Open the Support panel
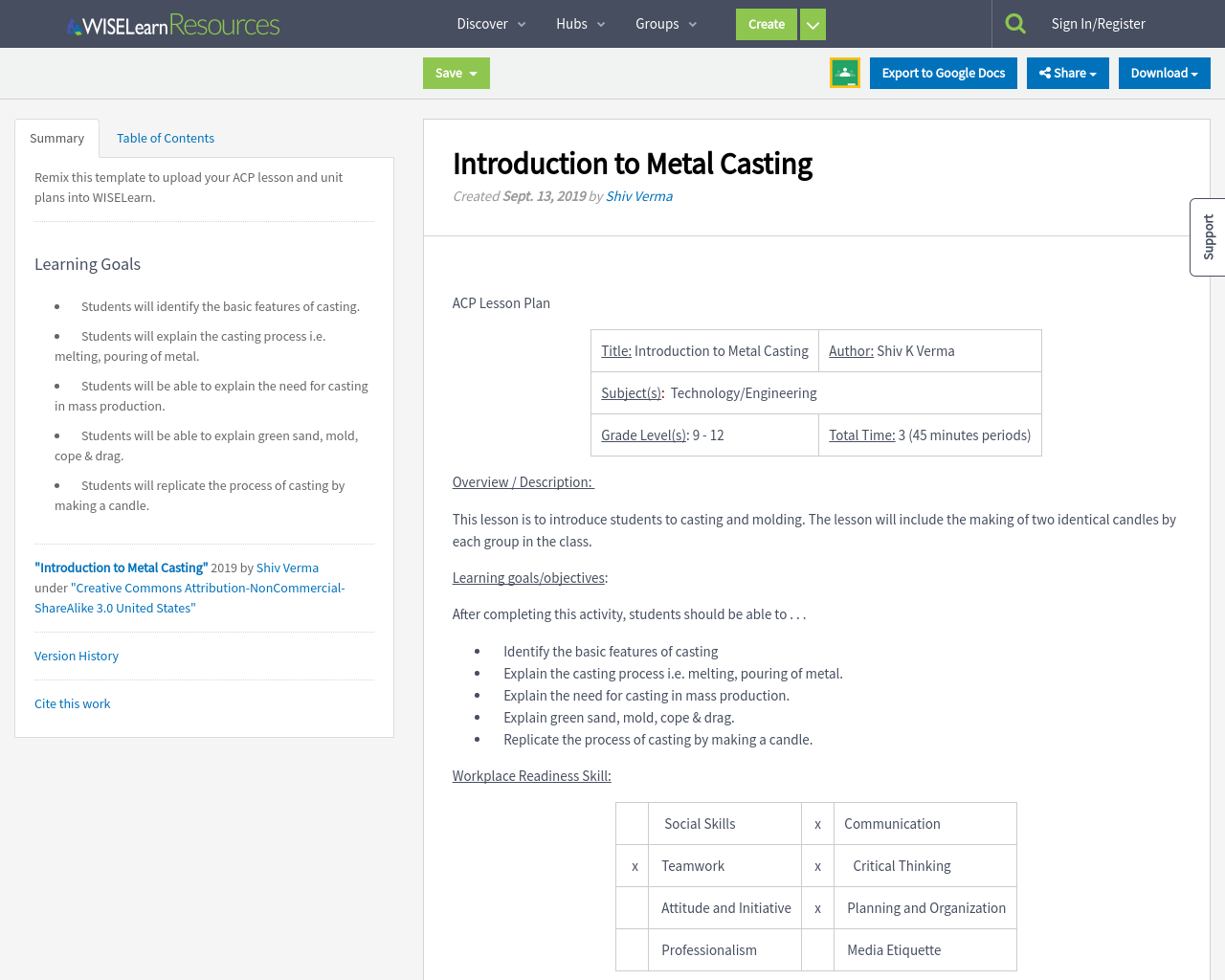 coord(1207,236)
